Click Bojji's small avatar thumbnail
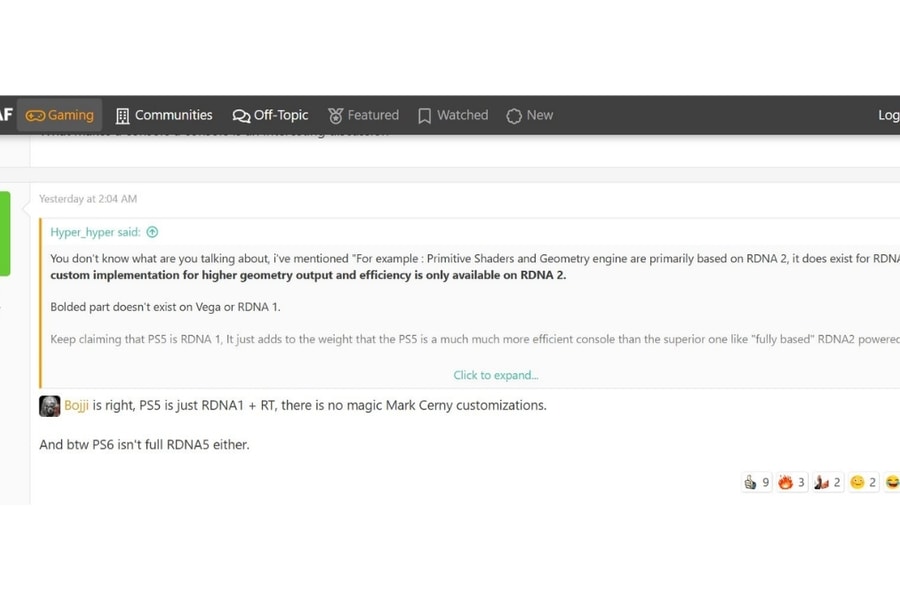 (49, 406)
